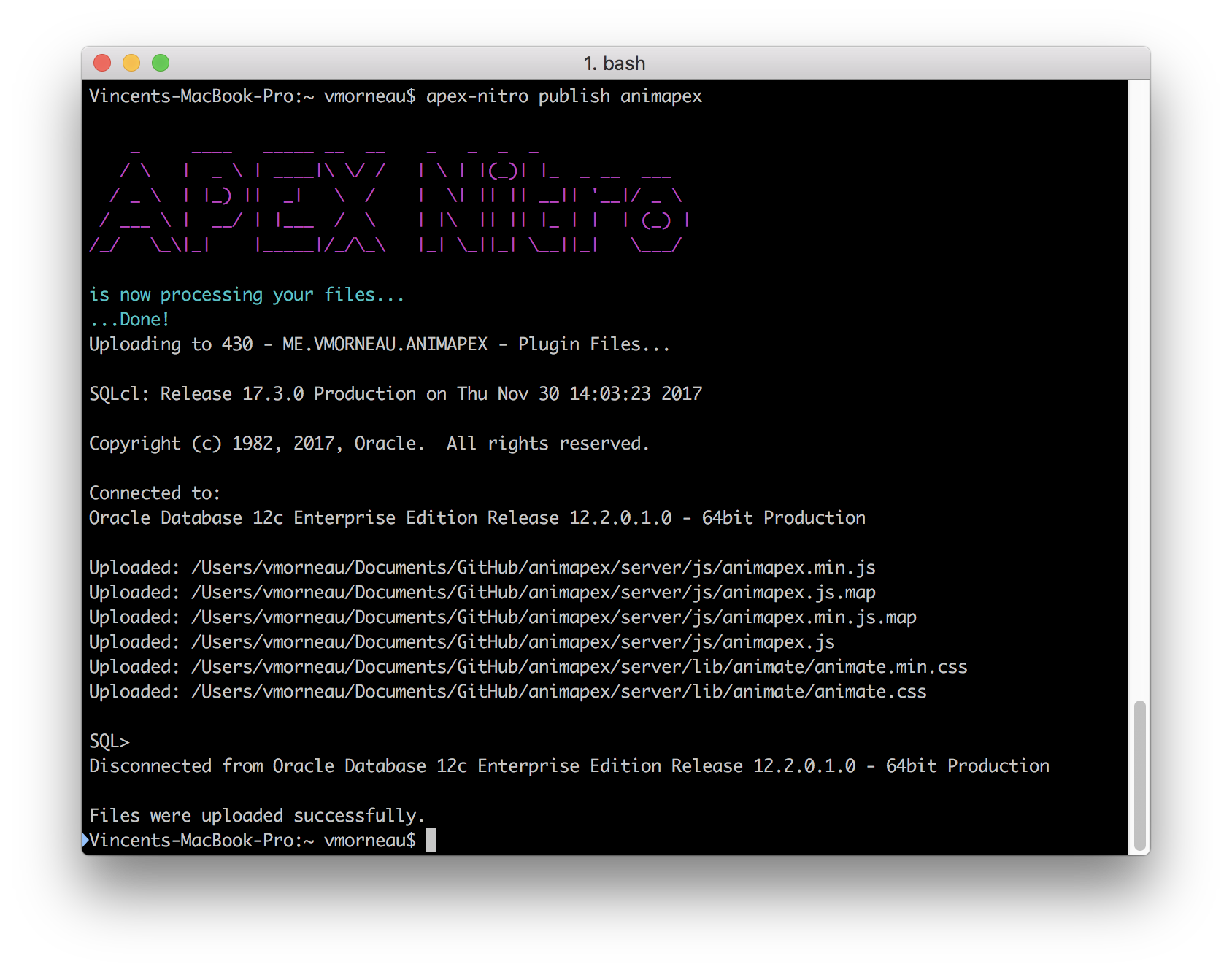This screenshot has width=1232, height=972.
Task: Click the green zoom window button
Action: click(x=161, y=63)
